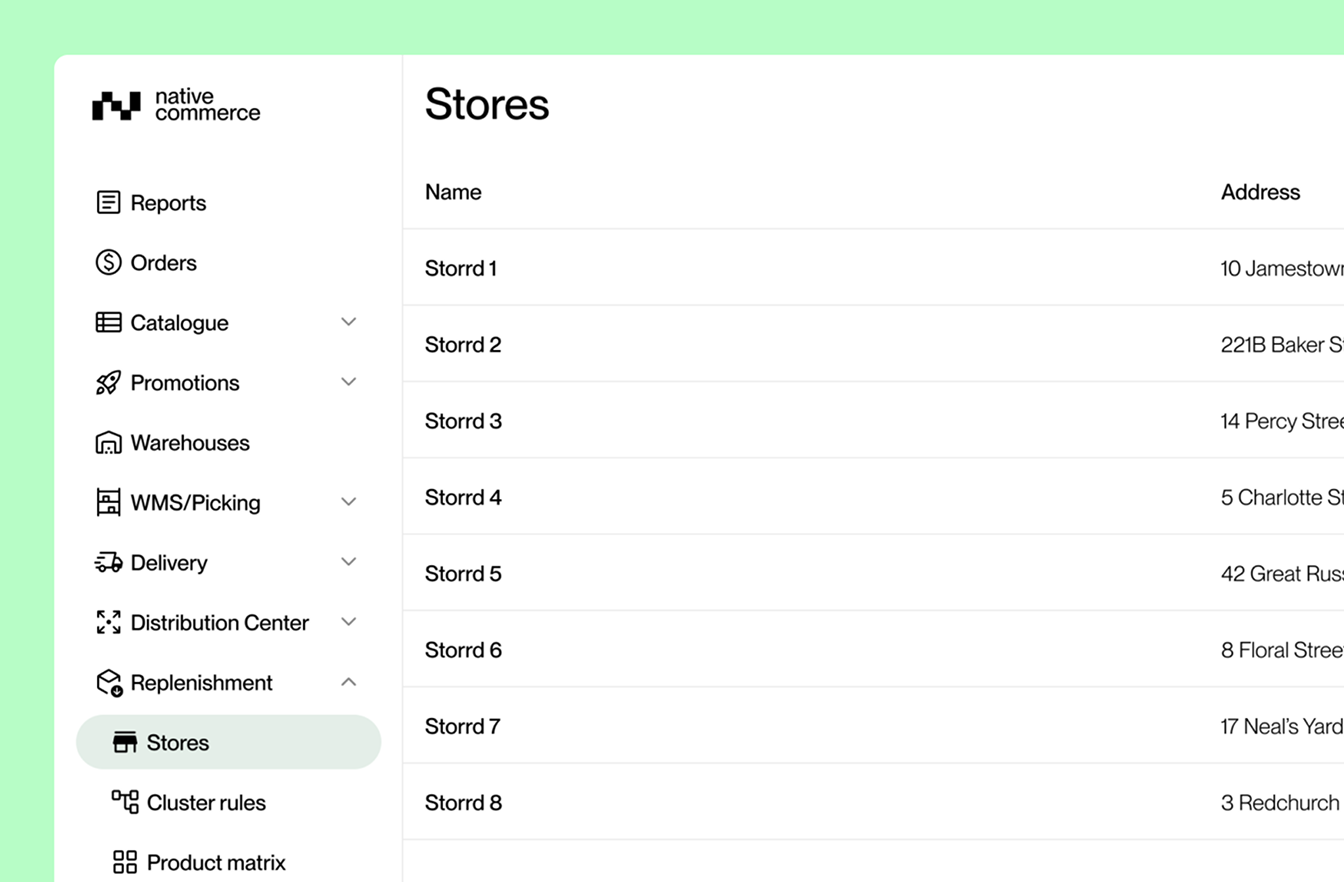Sort by the Name column header
The image size is (1344, 882).
(x=453, y=192)
